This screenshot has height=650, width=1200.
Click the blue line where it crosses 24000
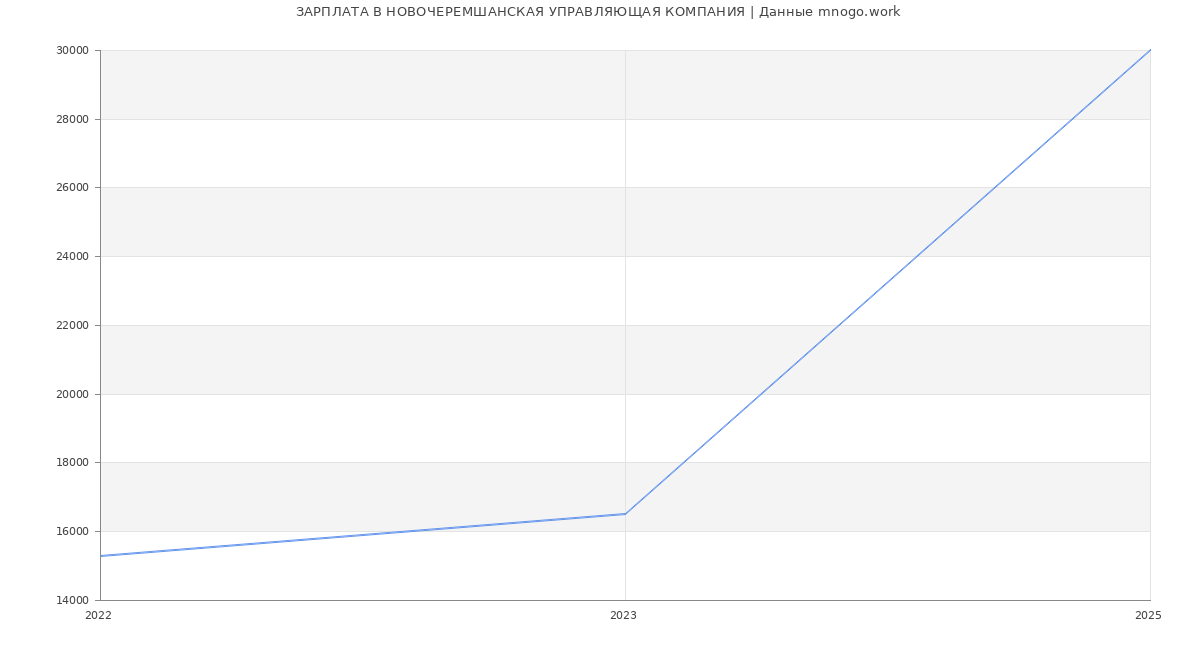pos(917,256)
